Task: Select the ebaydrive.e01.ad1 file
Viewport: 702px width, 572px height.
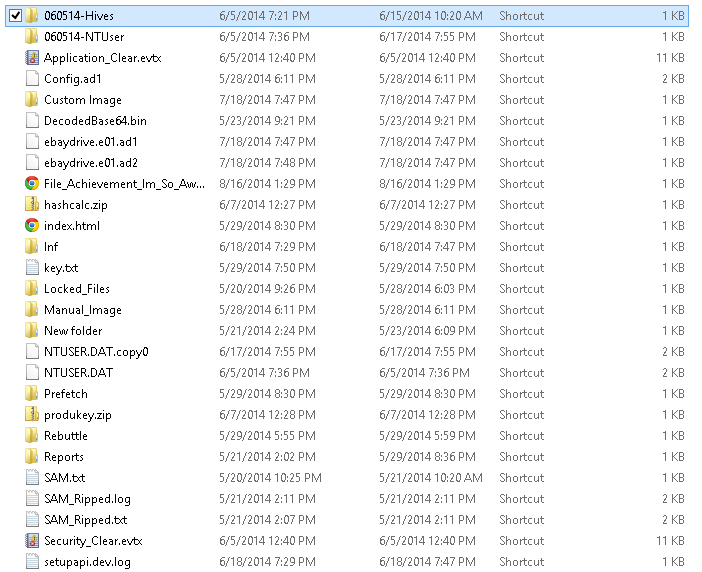Action: (x=90, y=142)
